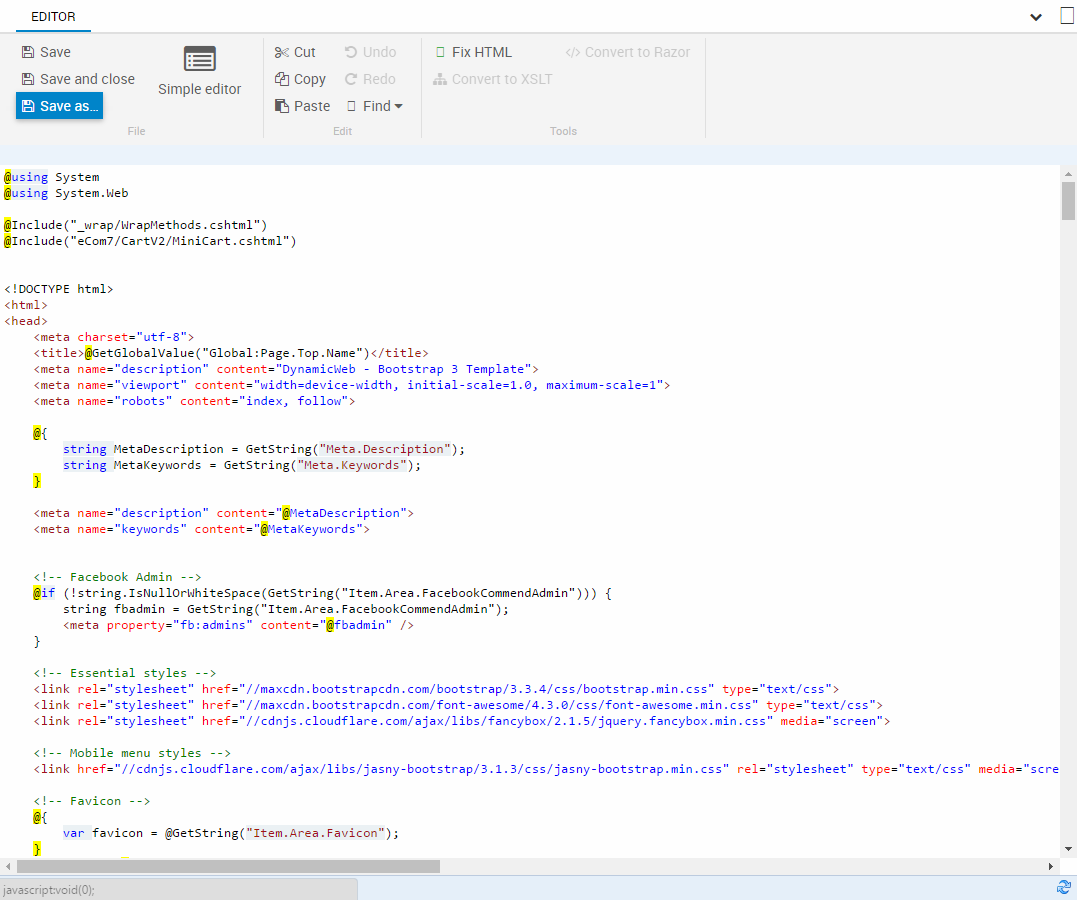Cut the selection using the scissors icon

point(282,52)
